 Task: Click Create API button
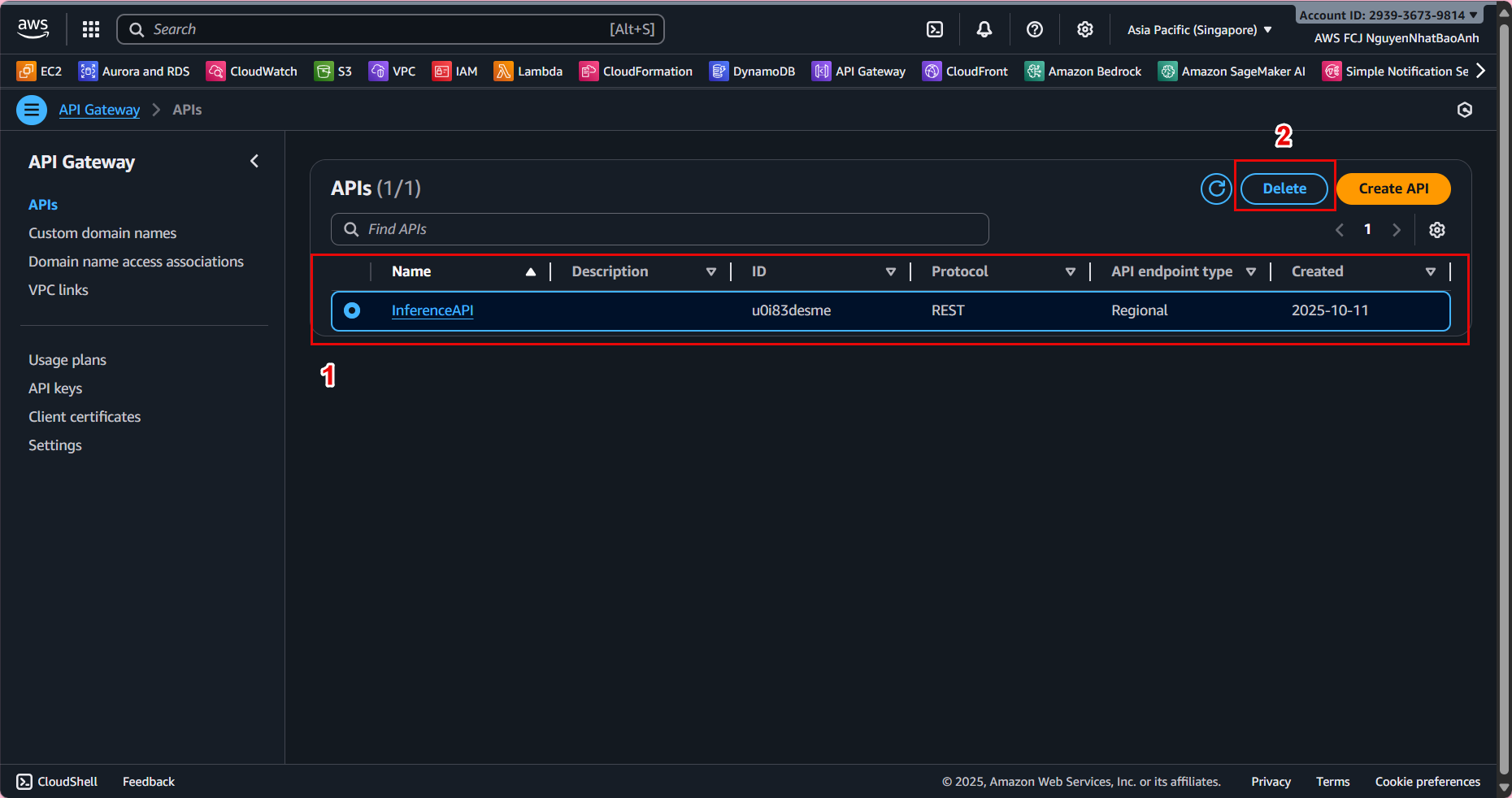click(1393, 189)
